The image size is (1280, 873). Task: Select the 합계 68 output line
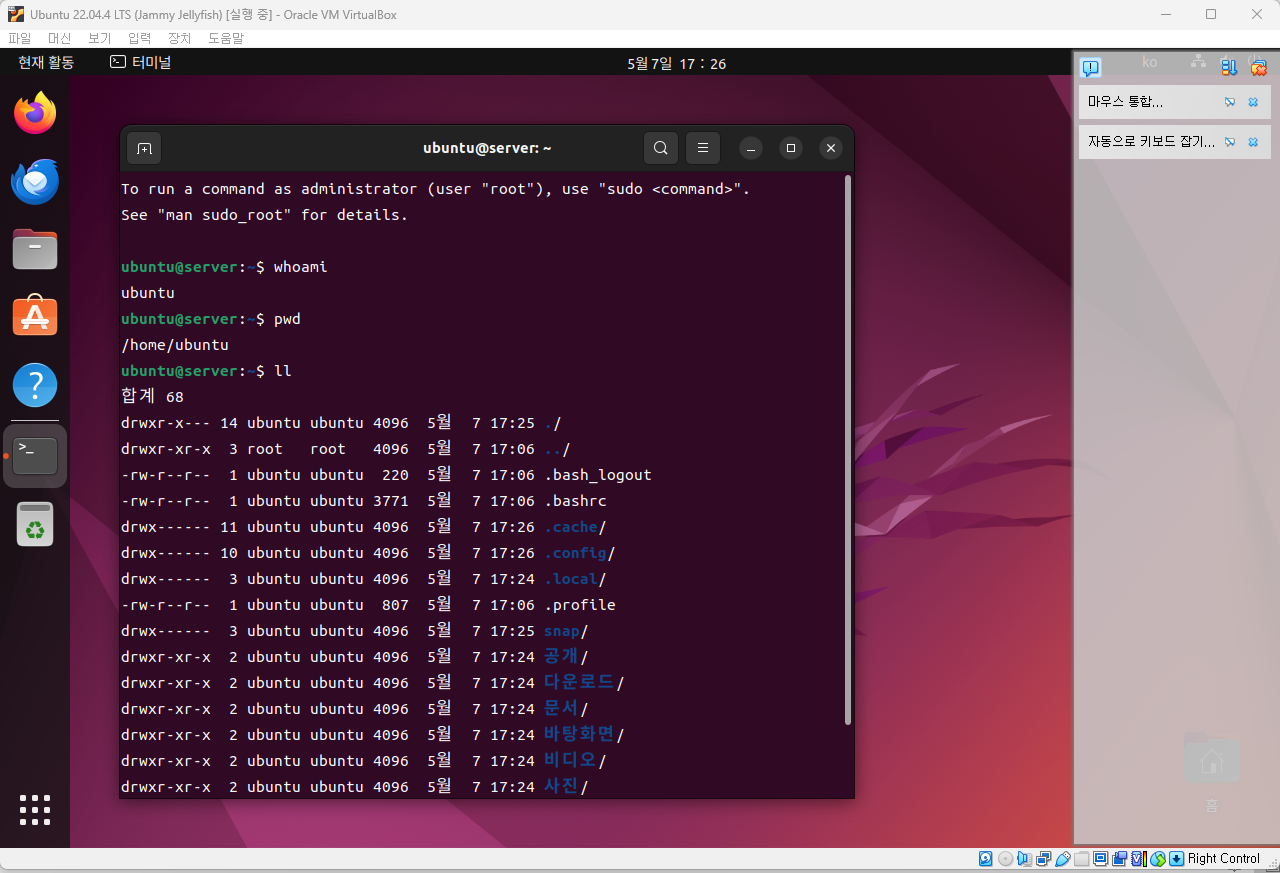(x=152, y=397)
